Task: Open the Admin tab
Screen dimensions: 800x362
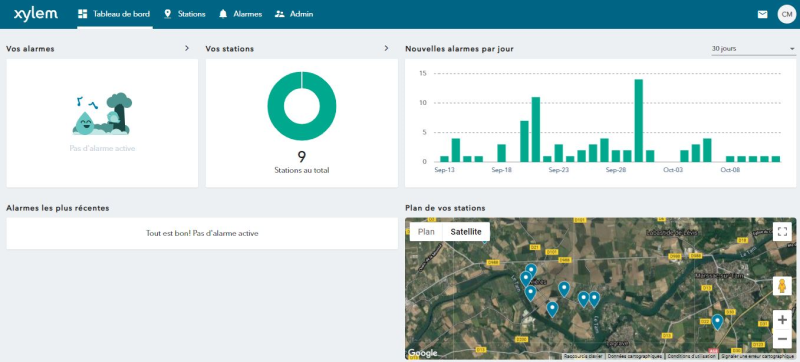Action: [x=294, y=14]
